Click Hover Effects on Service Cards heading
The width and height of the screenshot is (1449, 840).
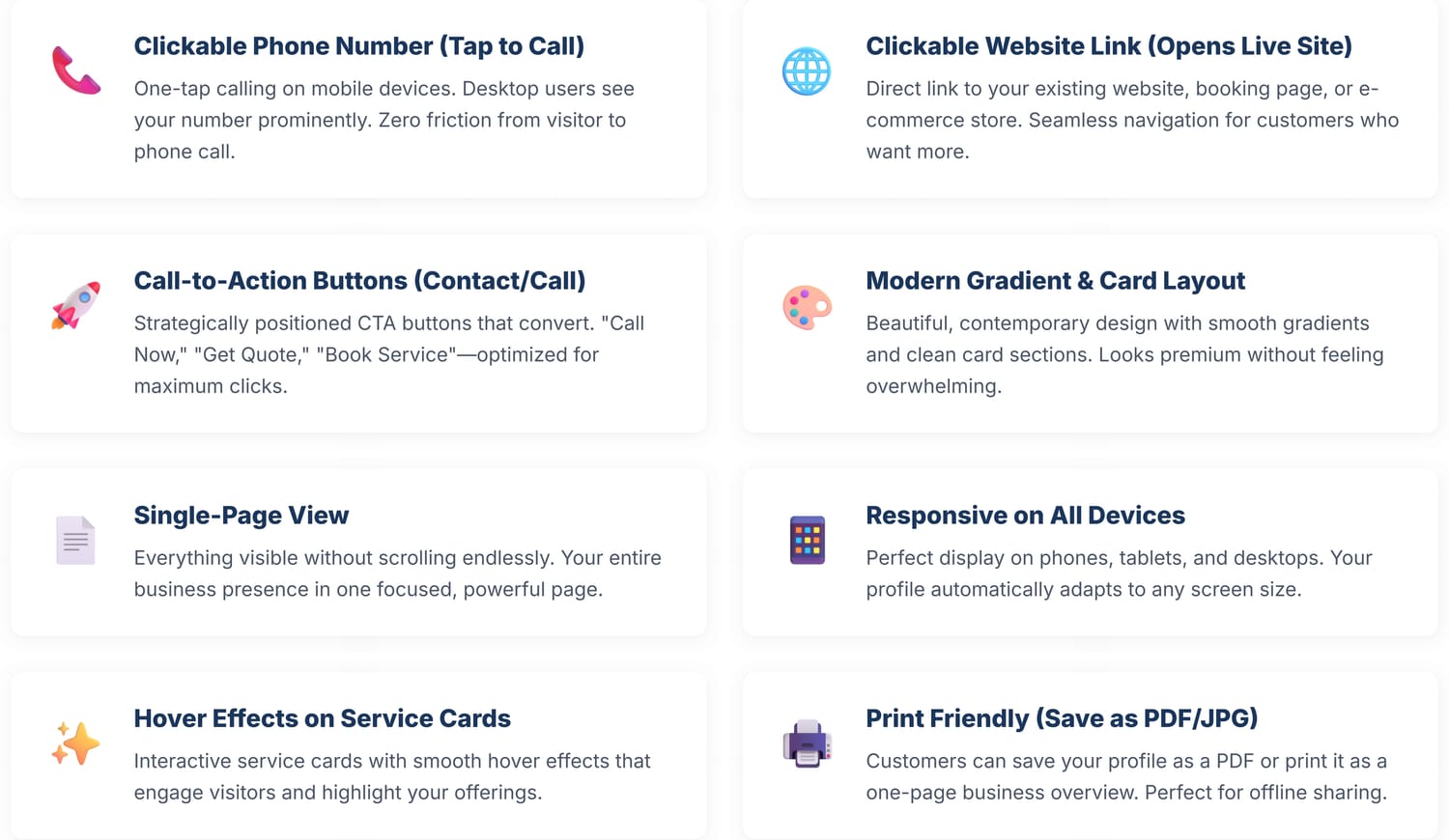coord(322,718)
